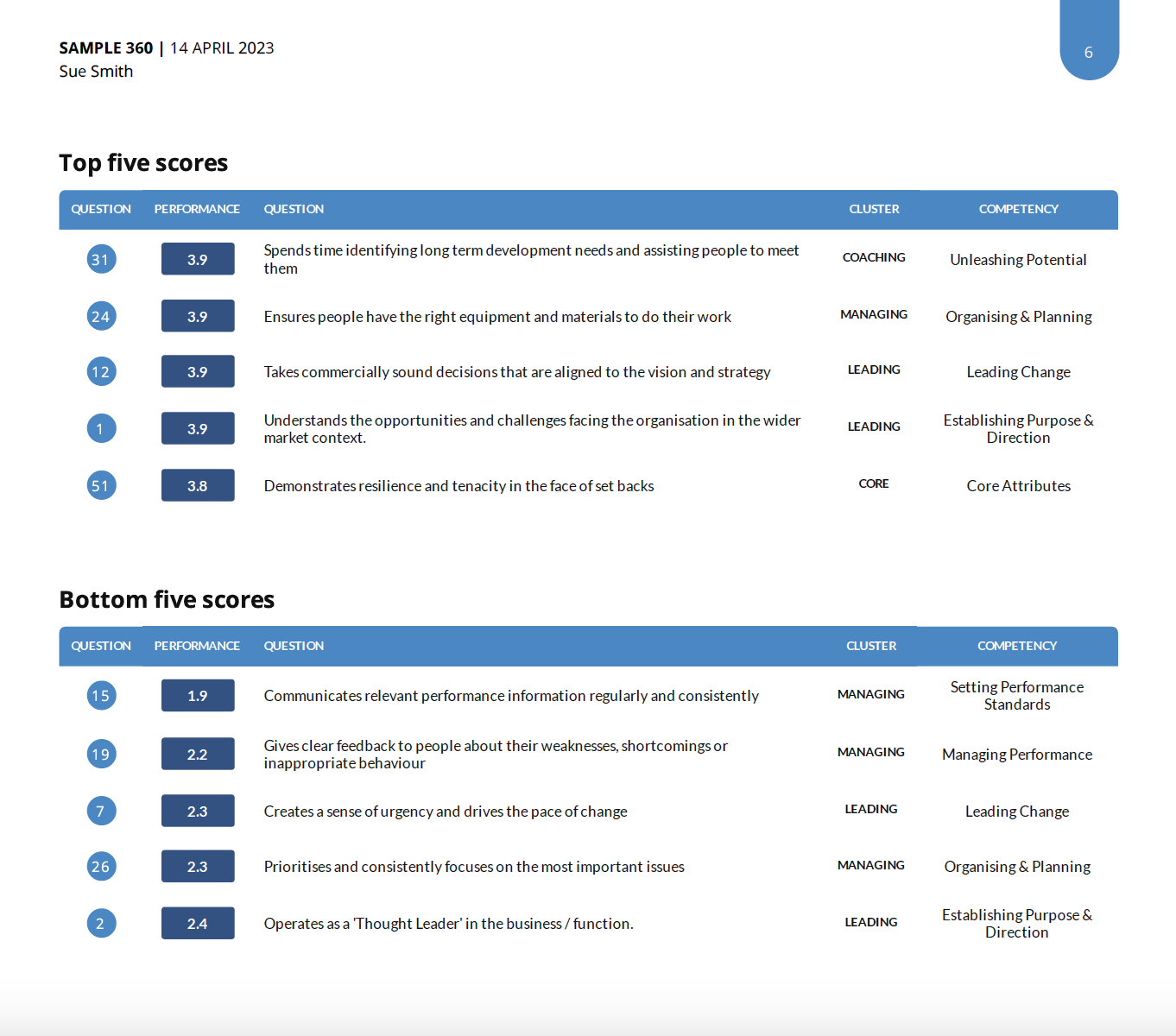Click COMPETENCY header in Top five scores table
This screenshot has width=1176, height=1036.
point(1019,209)
